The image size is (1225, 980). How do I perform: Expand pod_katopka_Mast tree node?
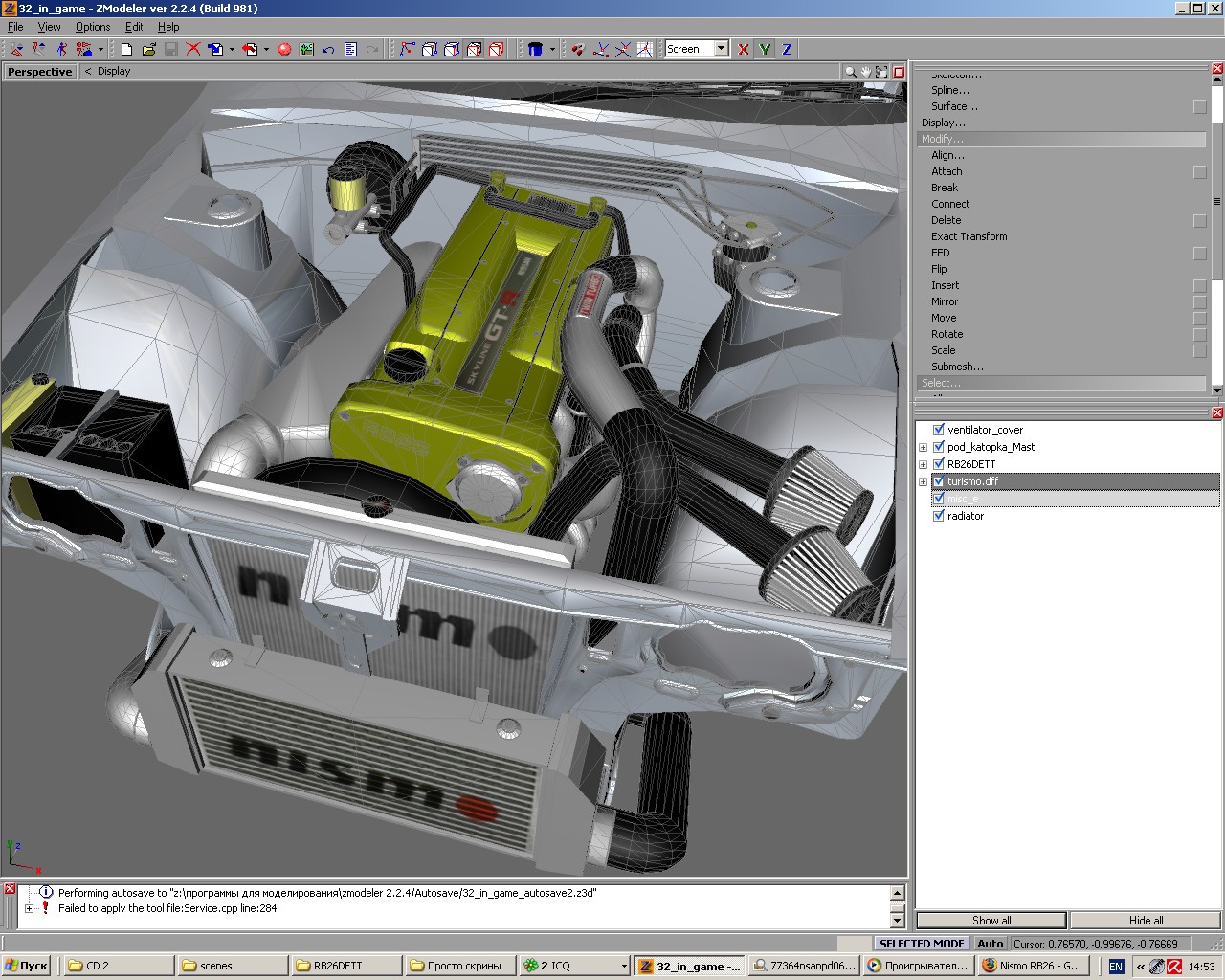[x=924, y=447]
